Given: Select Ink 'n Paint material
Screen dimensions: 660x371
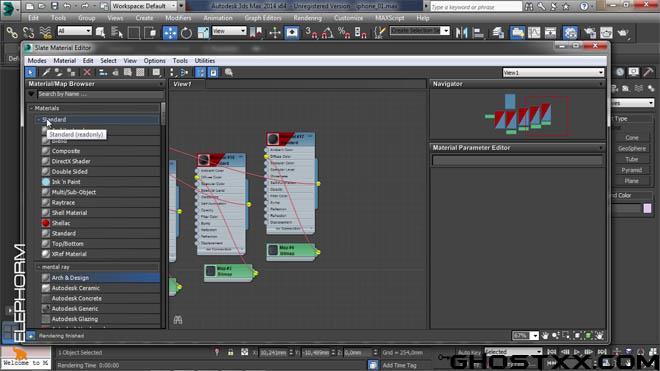Looking at the screenshot, I should (x=100, y=182).
